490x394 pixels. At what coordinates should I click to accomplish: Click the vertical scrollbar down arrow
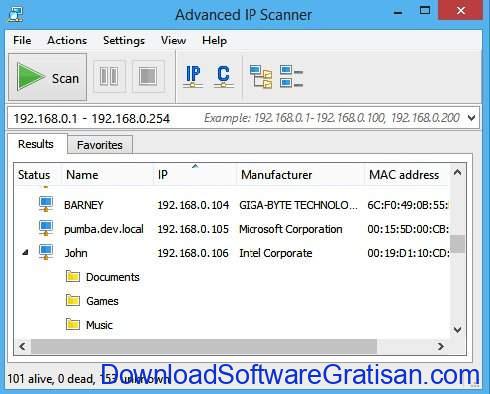coord(457,330)
